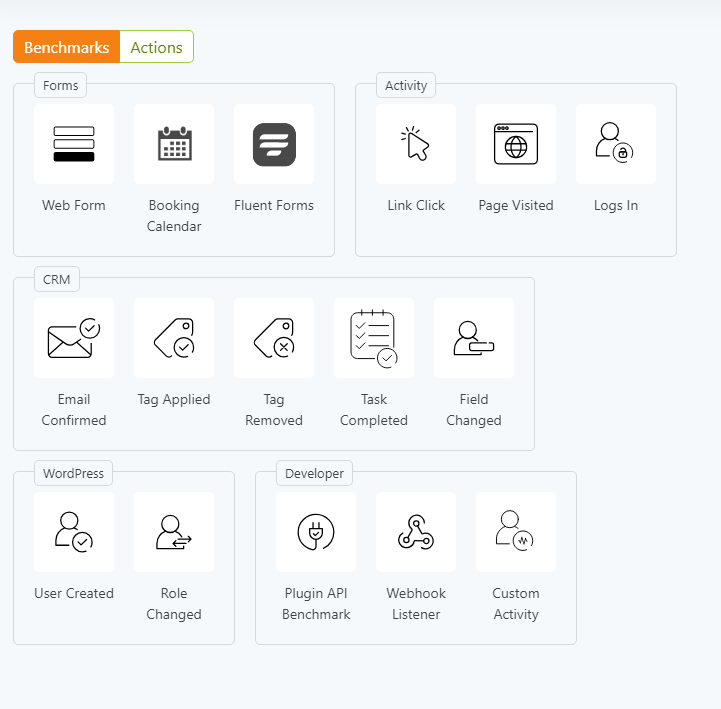Image resolution: width=721 pixels, height=709 pixels.
Task: Choose the Logs In user icon
Action: 616,144
